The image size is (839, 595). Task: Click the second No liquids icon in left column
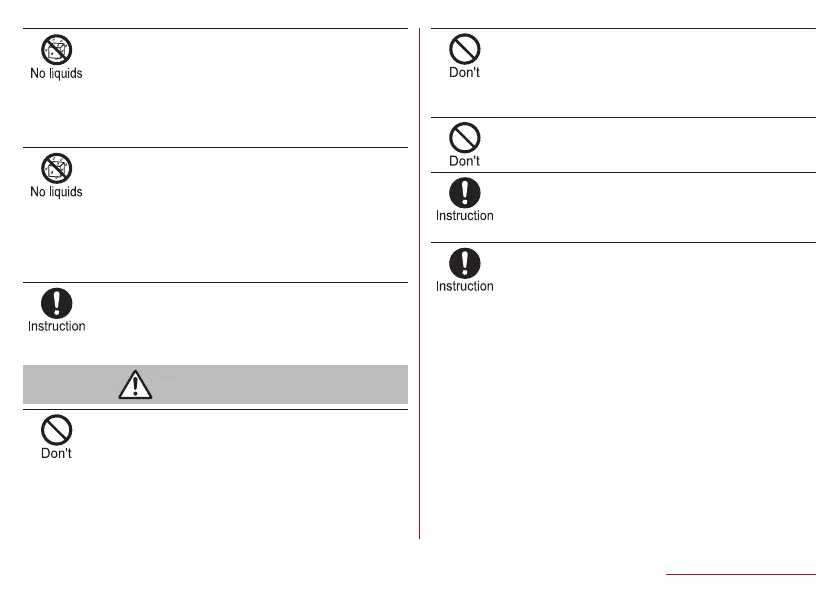(56, 168)
